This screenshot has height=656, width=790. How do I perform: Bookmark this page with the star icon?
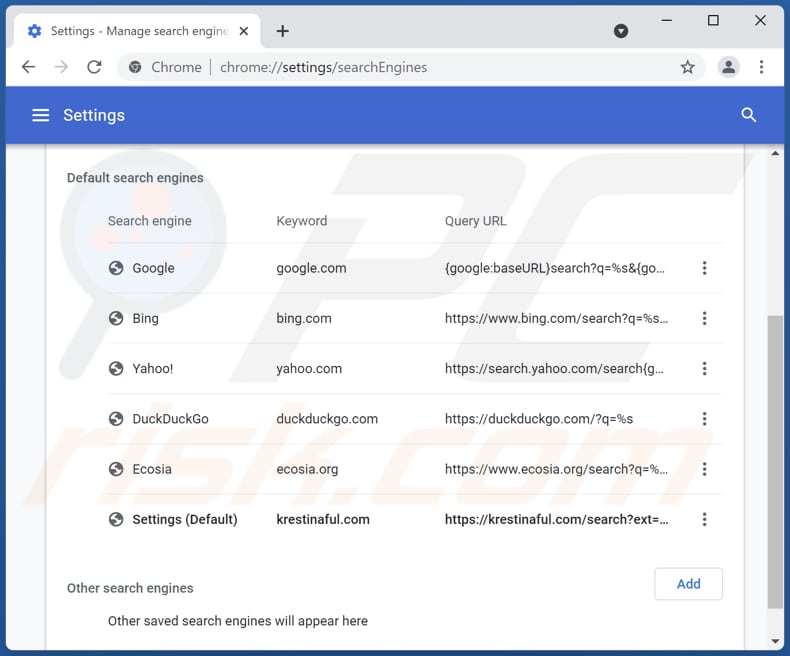pos(687,67)
